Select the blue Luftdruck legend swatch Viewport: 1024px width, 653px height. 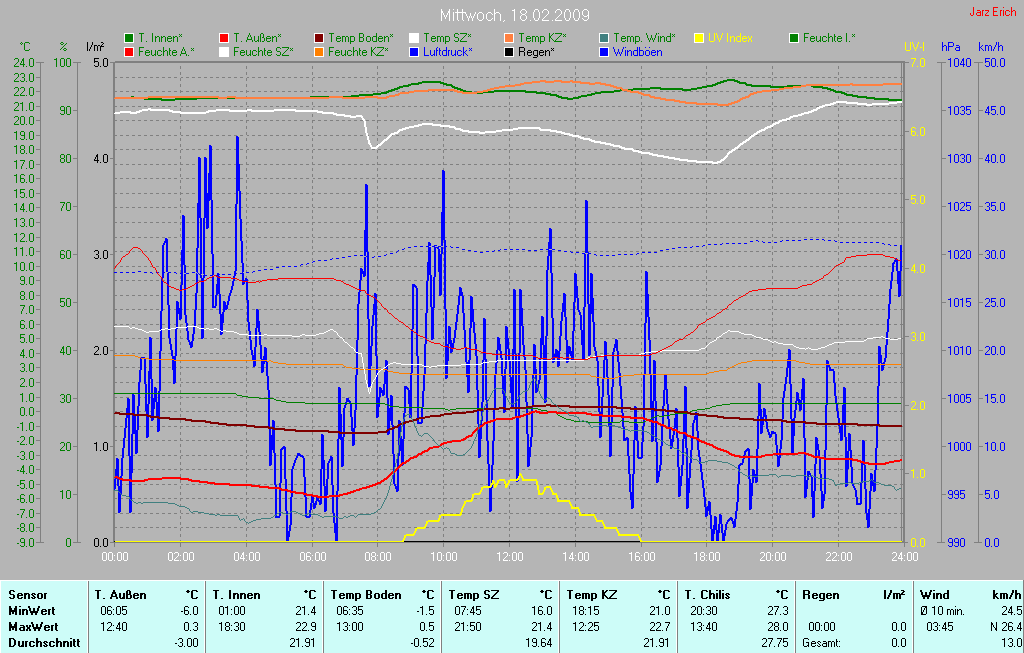(x=414, y=51)
